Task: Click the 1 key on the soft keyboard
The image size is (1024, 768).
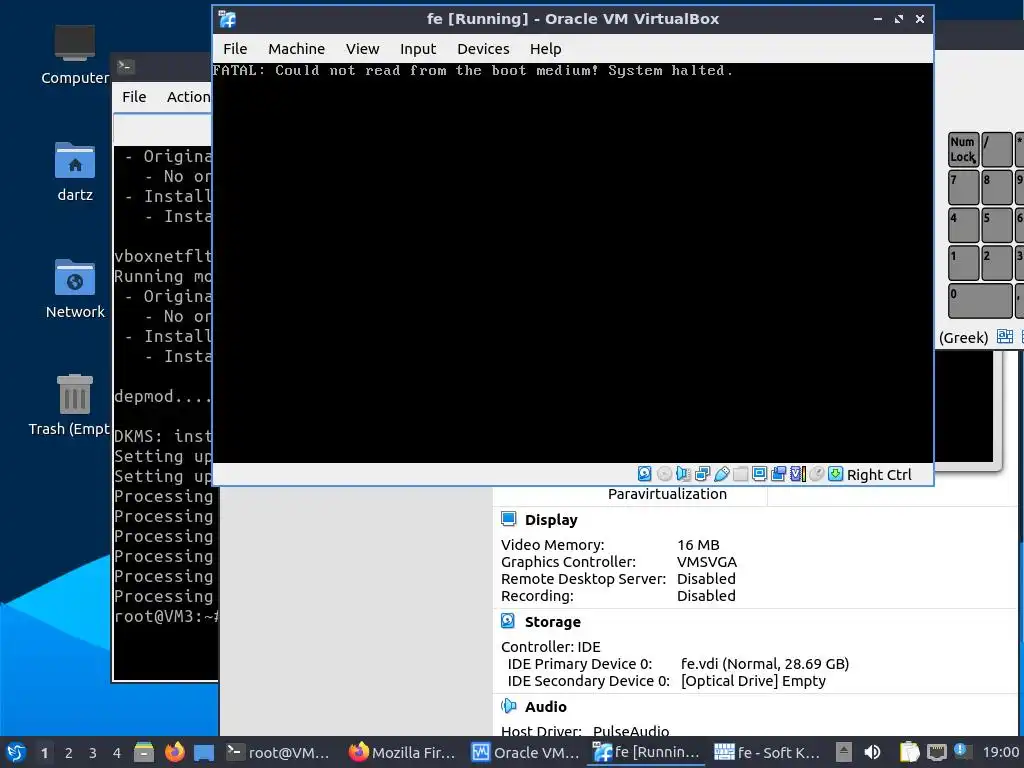Action: pos(963,263)
